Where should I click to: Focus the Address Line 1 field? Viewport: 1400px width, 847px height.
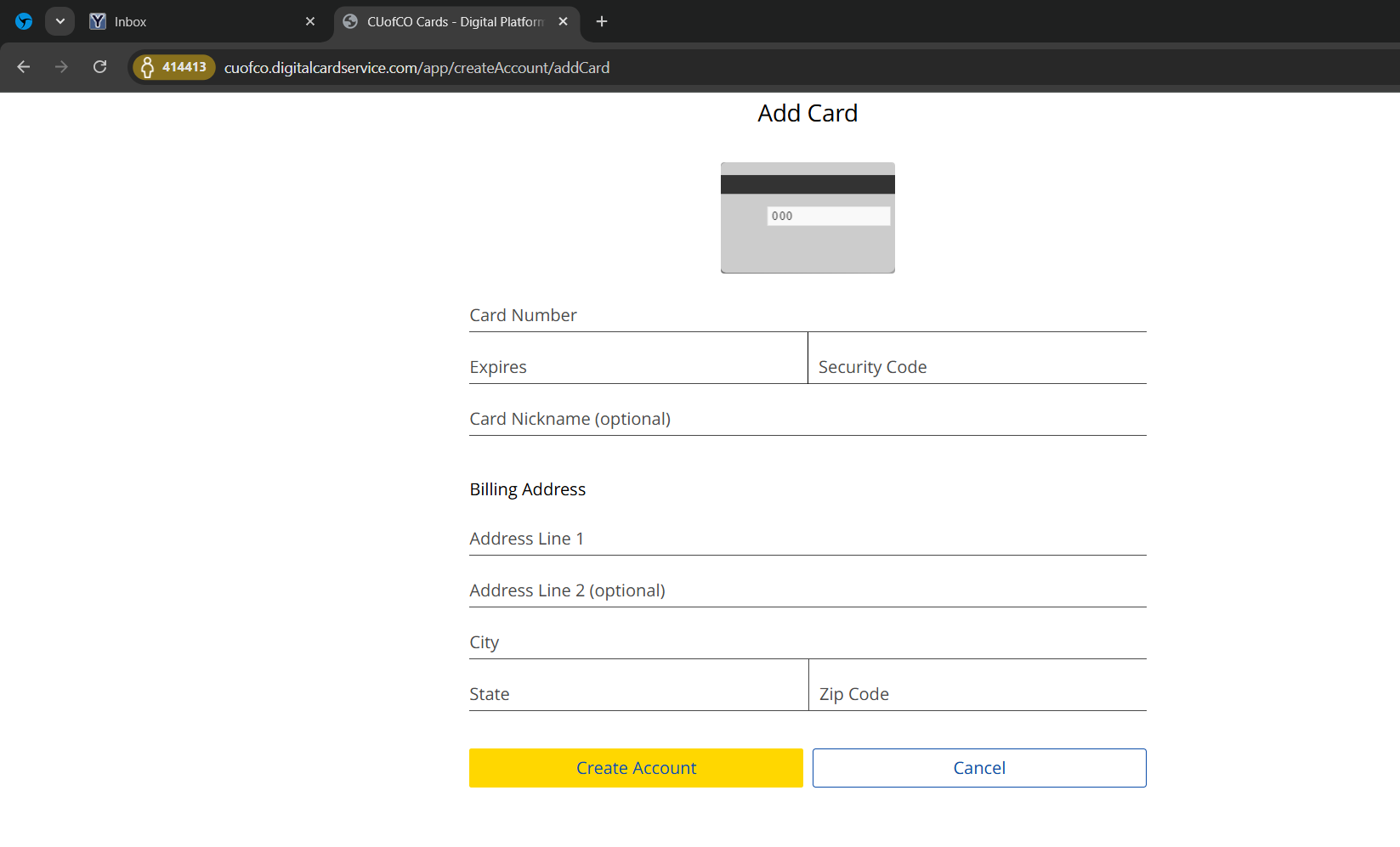[808, 539]
